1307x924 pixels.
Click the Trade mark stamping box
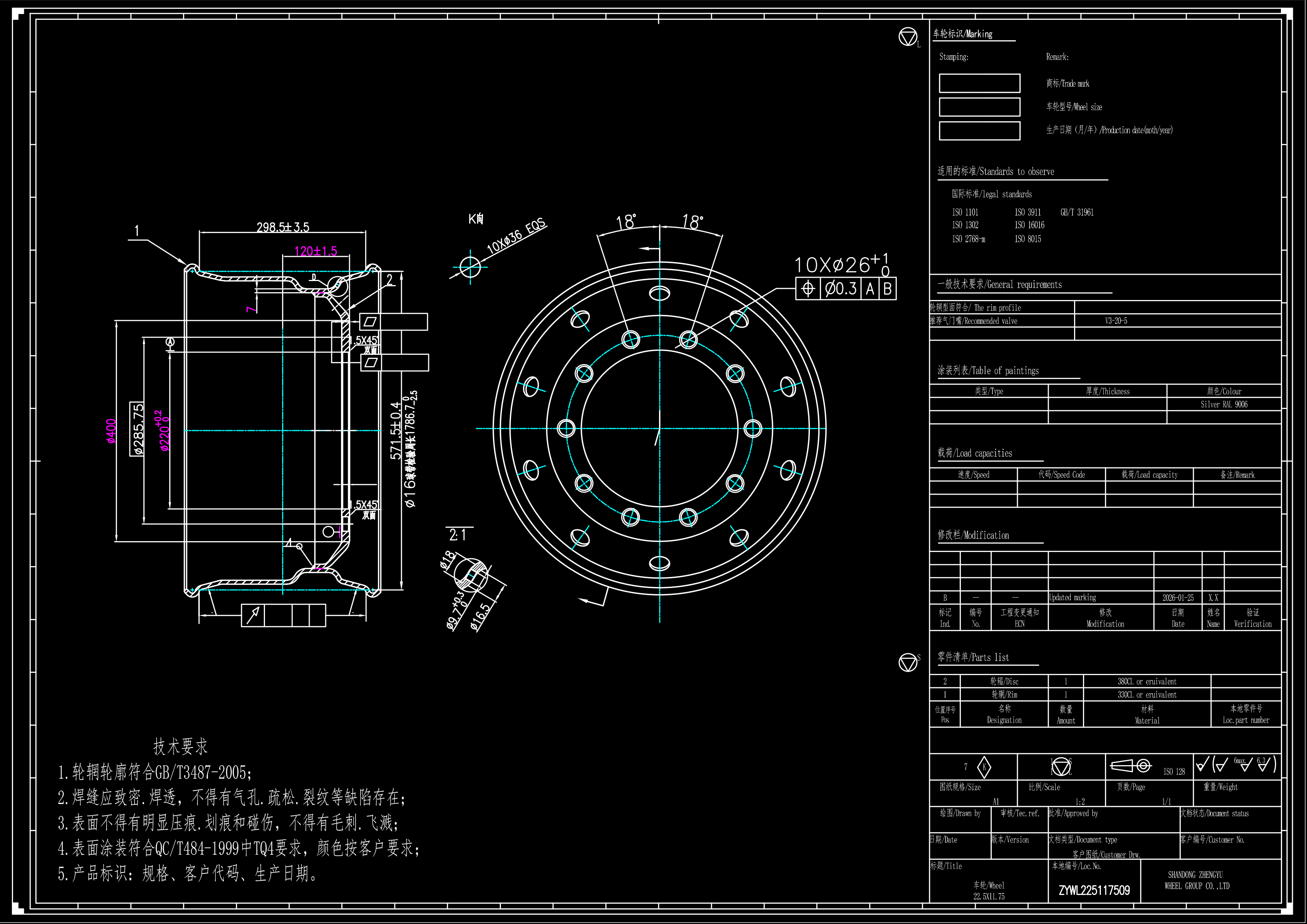pos(979,83)
